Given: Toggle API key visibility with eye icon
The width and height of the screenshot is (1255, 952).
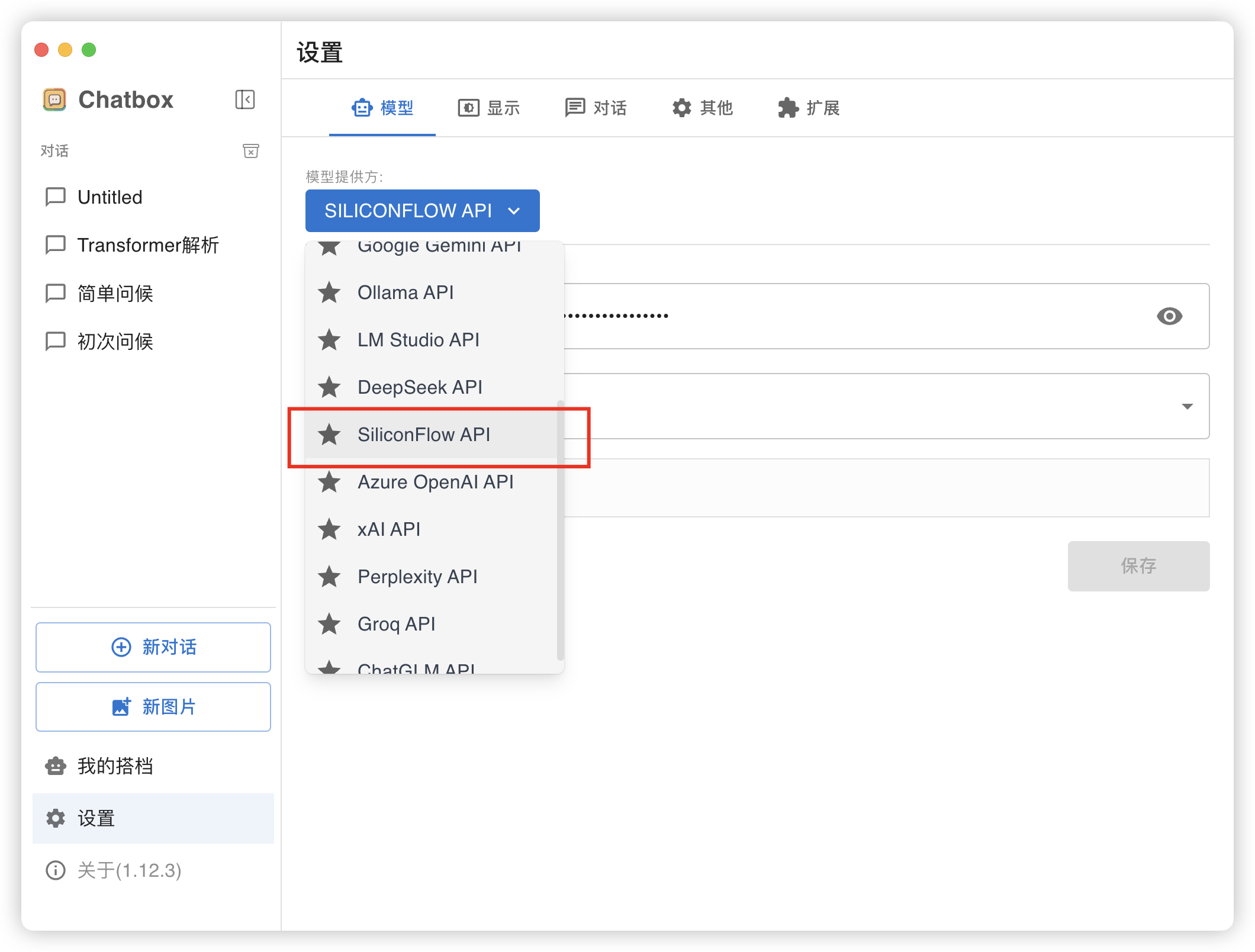Looking at the screenshot, I should click(x=1169, y=316).
